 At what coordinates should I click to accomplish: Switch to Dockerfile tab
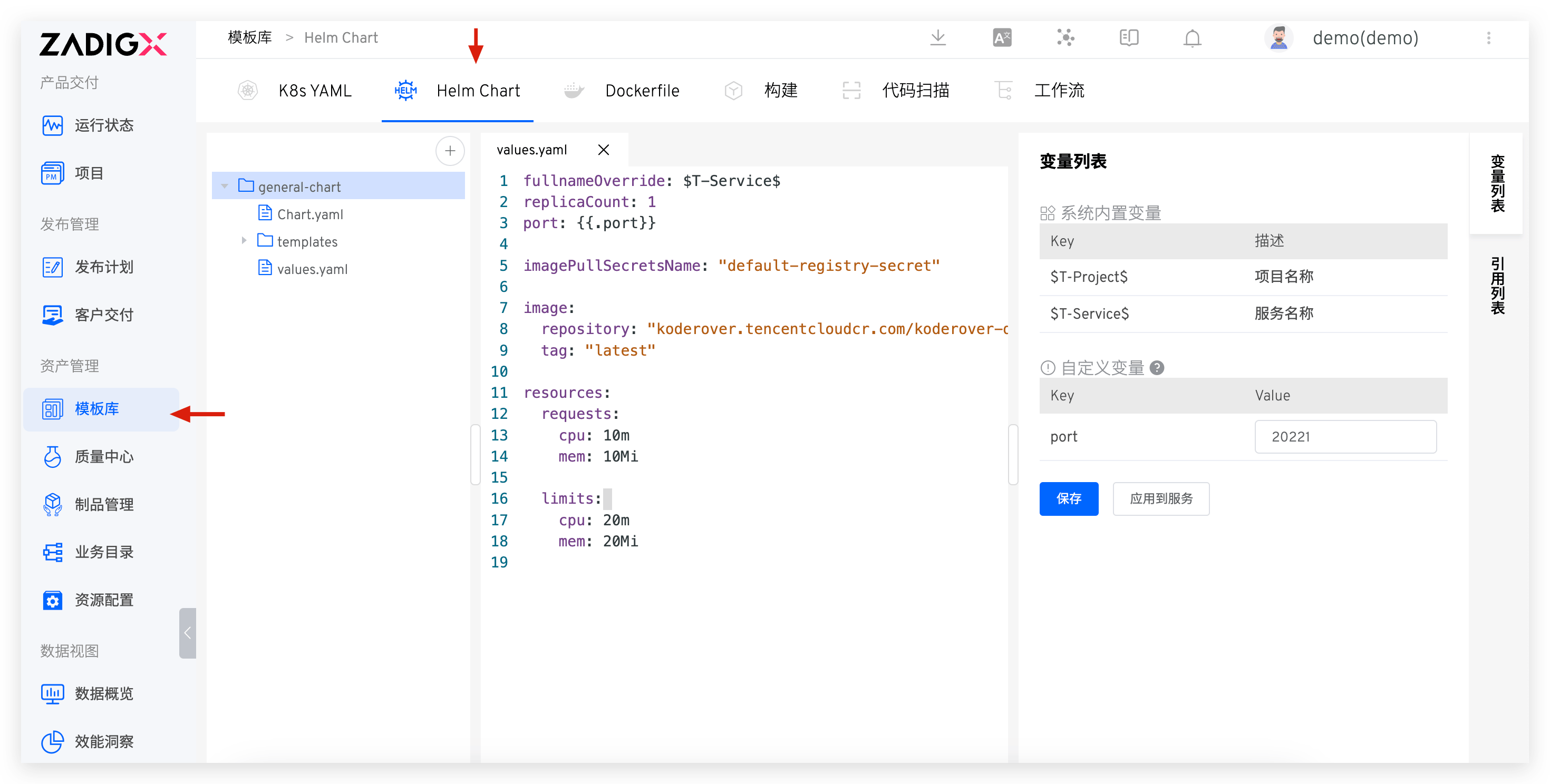click(622, 91)
